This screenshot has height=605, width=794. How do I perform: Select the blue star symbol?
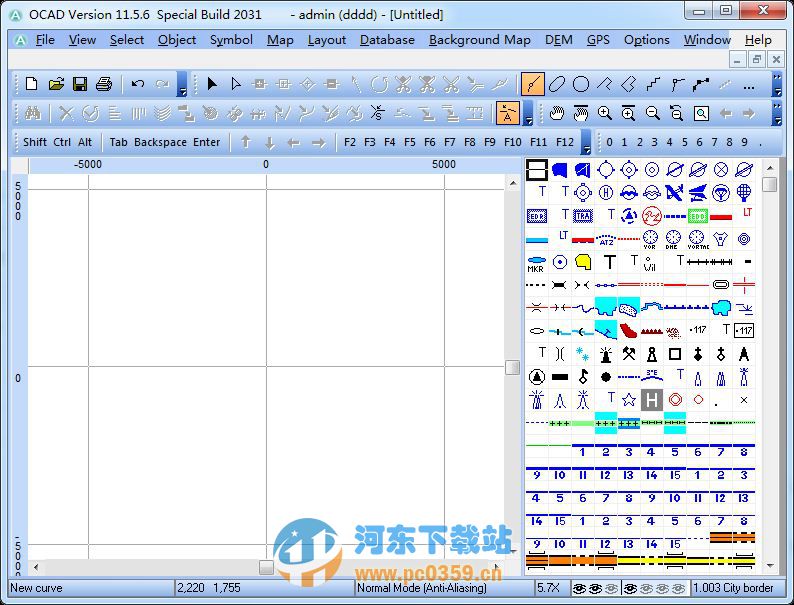pos(628,400)
